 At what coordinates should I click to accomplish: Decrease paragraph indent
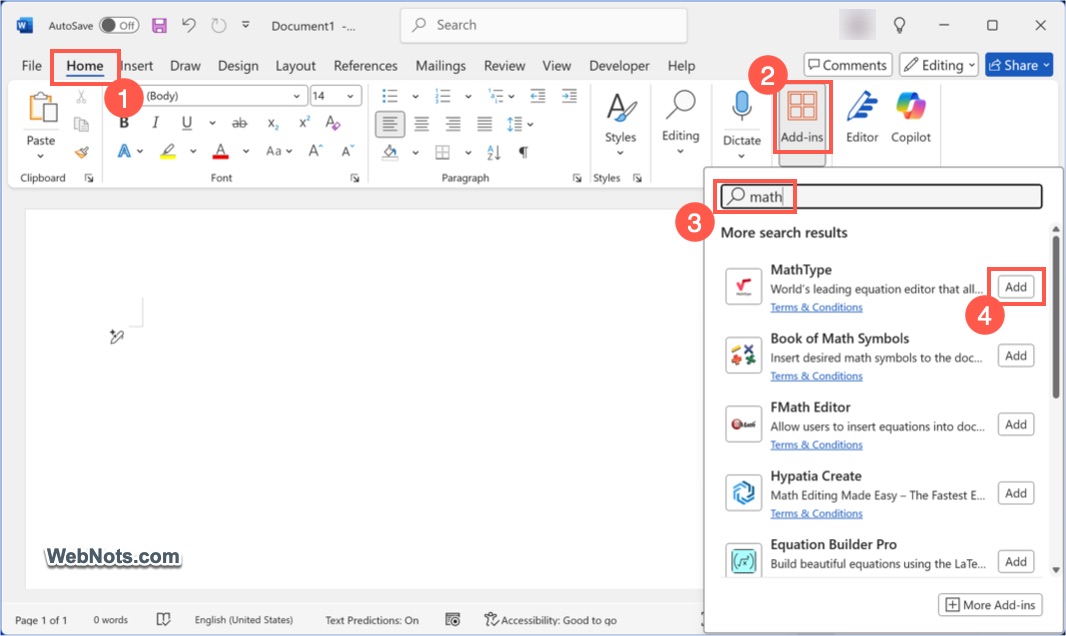click(538, 96)
